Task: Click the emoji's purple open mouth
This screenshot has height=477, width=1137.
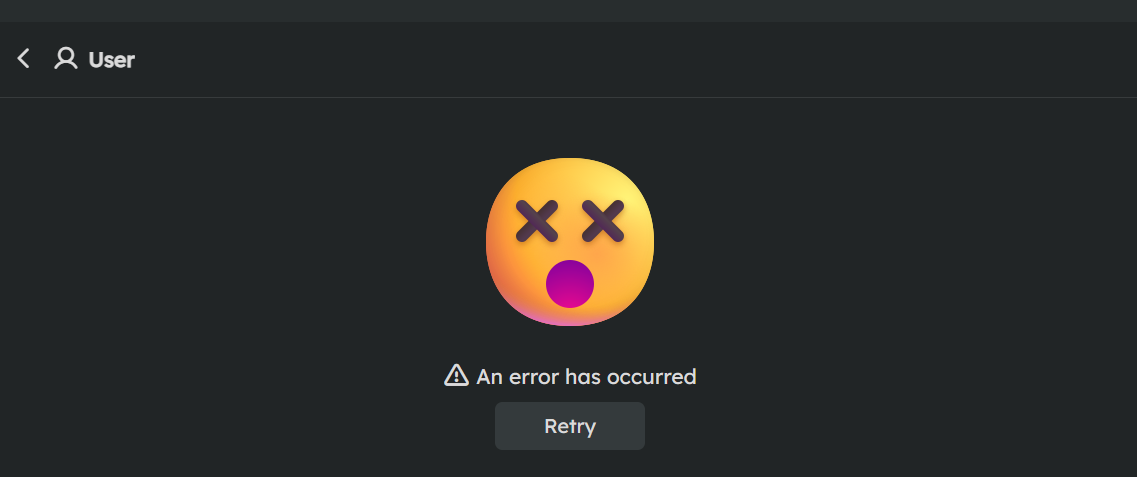Action: pyautogui.click(x=570, y=283)
